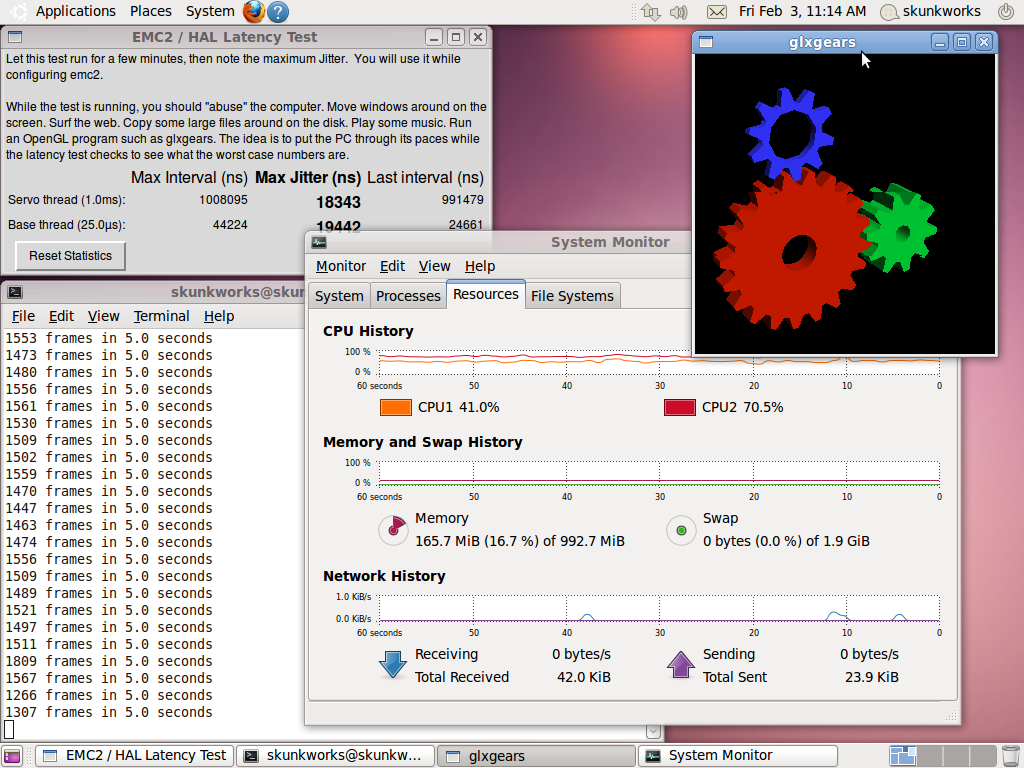Image resolution: width=1024 pixels, height=768 pixels.
Task: Click the volume speaker icon
Action: 679,12
